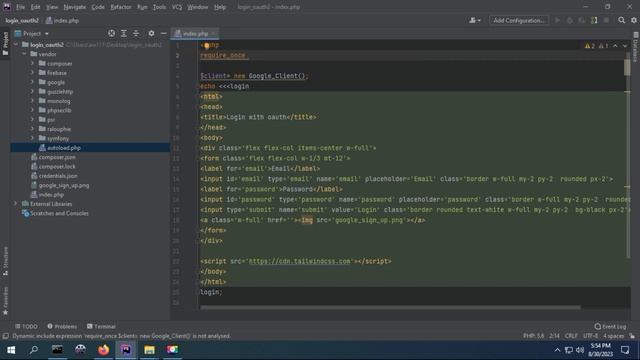The image size is (640, 360).
Task: Open the TODO tool window
Action: 27,327
